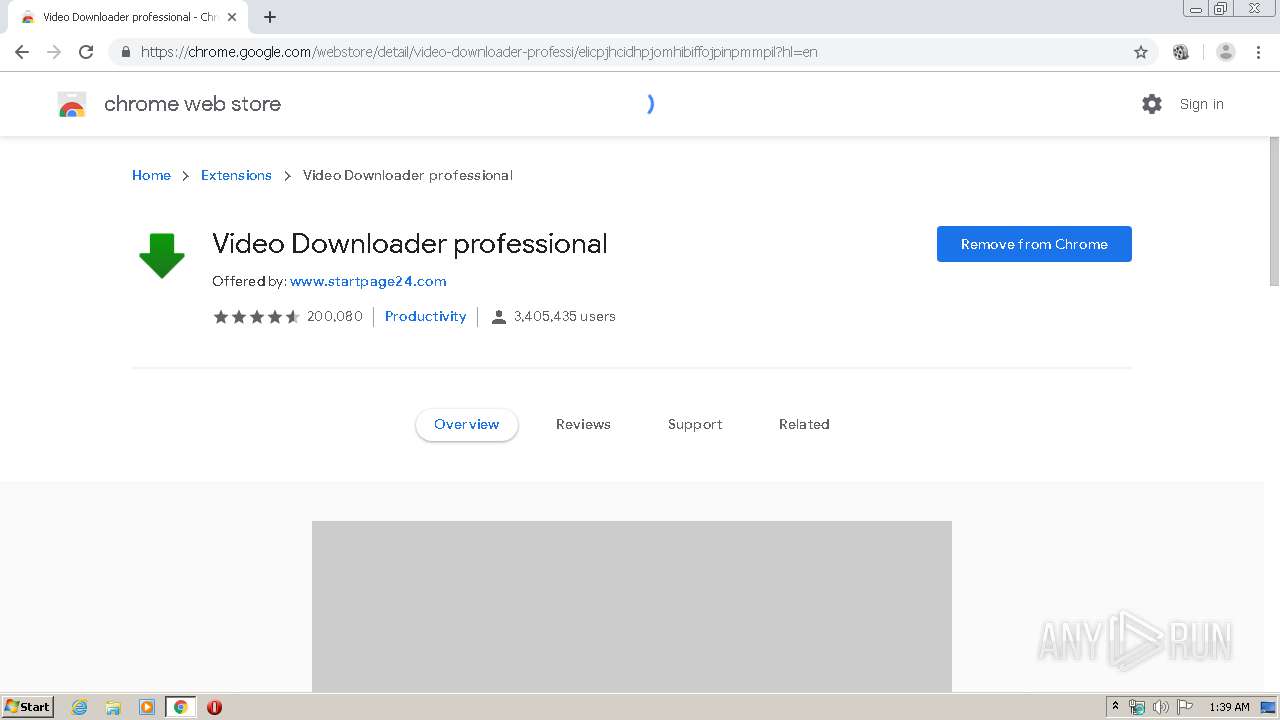1280x720 pixels.
Task: Close the Video Downloader professional tab
Action: (232, 17)
